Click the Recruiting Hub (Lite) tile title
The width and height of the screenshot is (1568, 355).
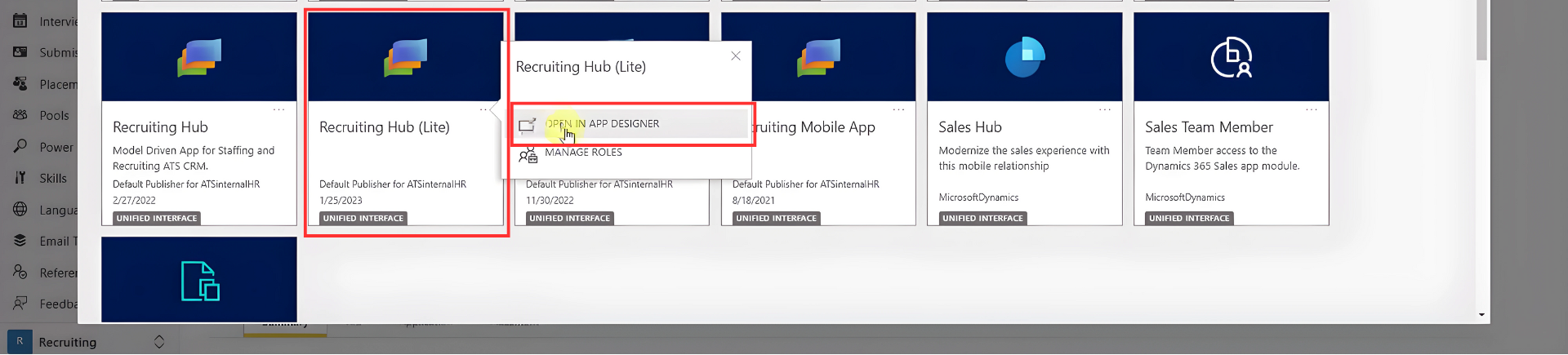tap(385, 127)
